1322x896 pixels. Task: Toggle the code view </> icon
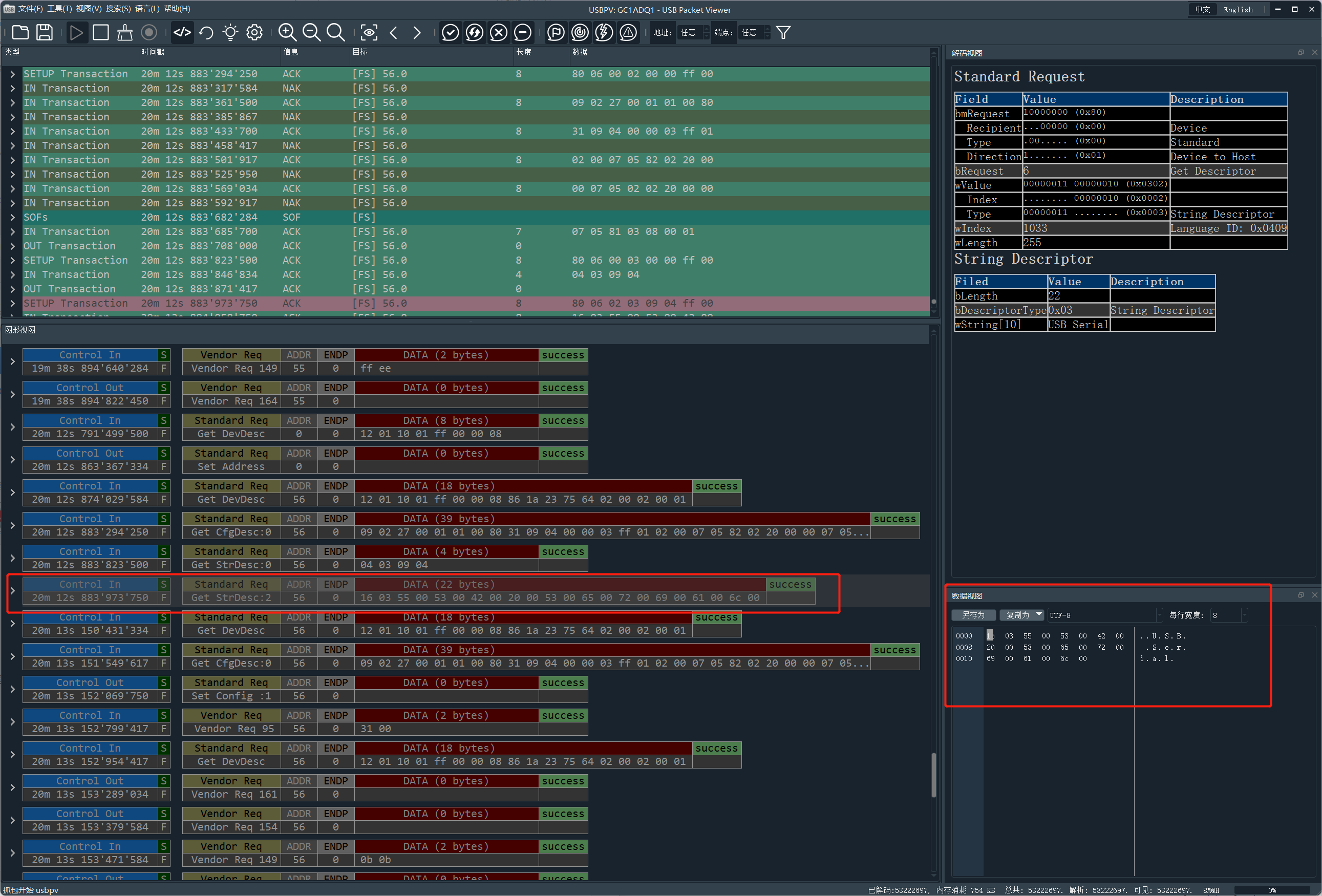coord(182,32)
